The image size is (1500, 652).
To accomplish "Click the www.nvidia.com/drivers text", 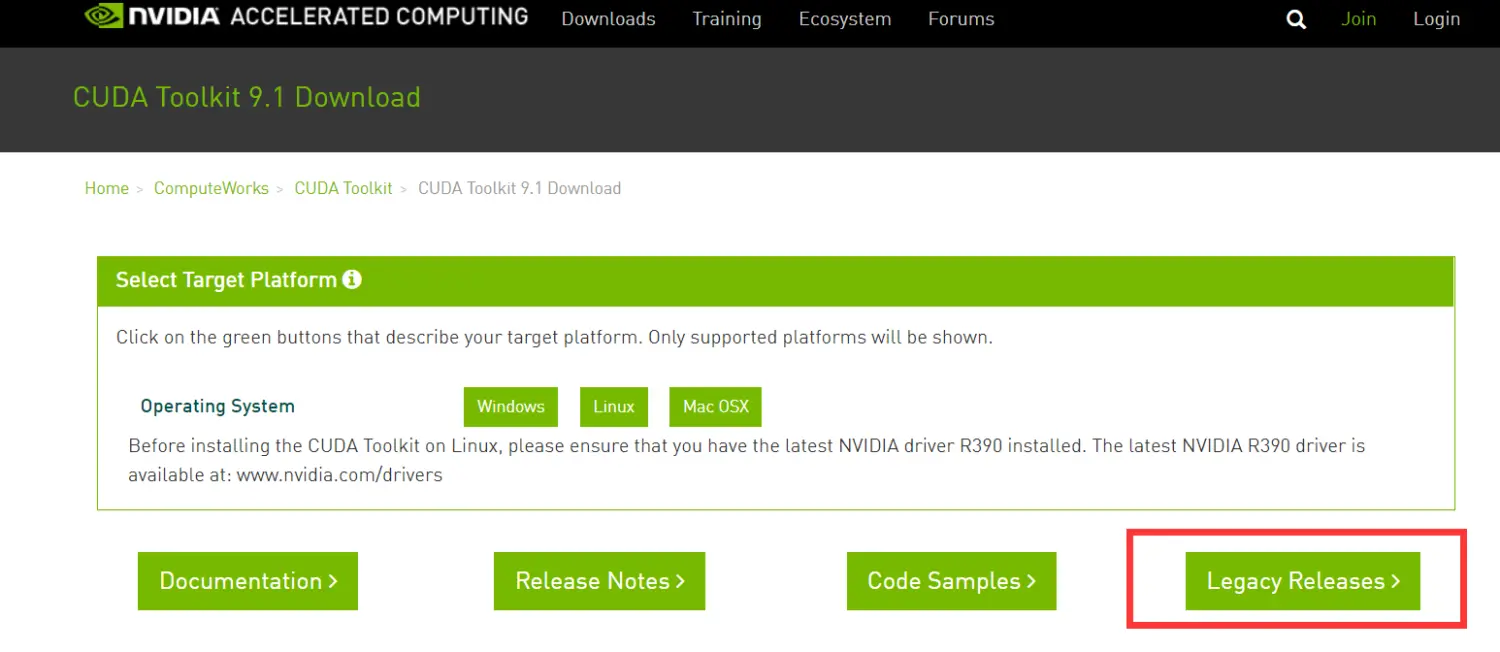I will coord(340,475).
